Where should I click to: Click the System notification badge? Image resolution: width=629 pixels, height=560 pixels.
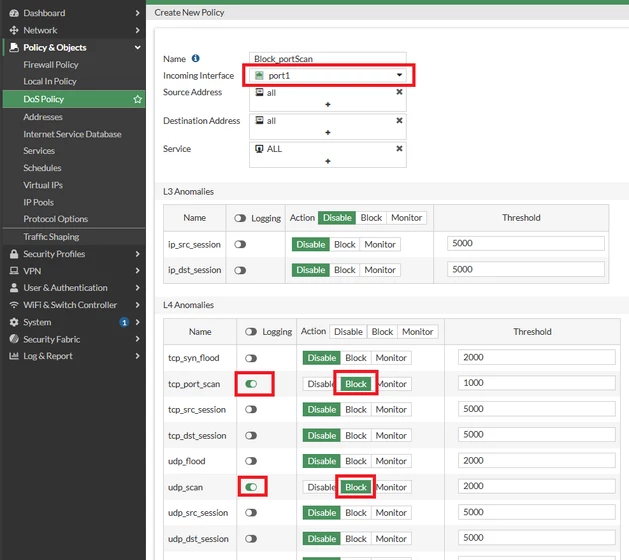(x=124, y=322)
